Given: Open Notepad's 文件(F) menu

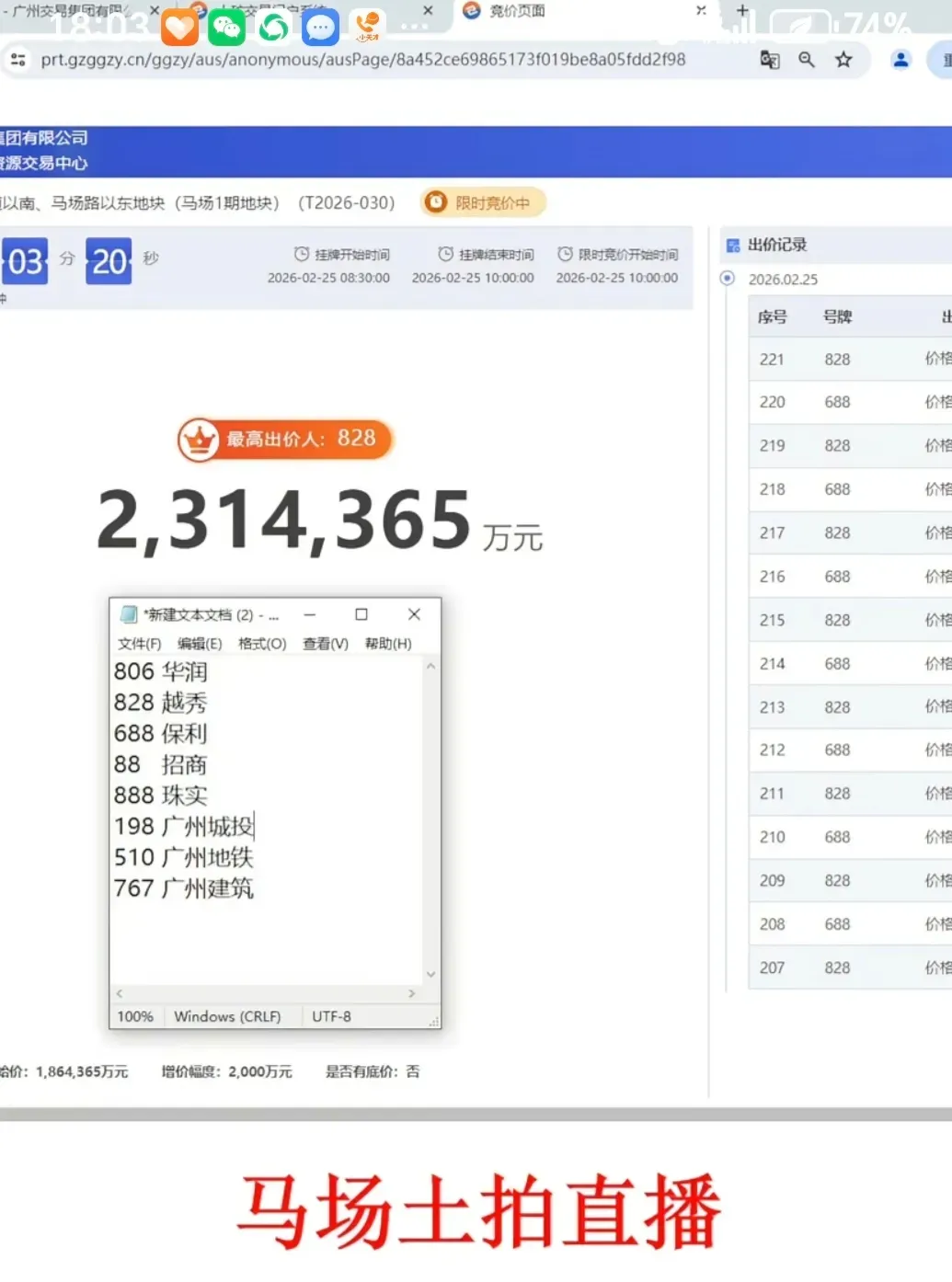Looking at the screenshot, I should click(x=139, y=644).
